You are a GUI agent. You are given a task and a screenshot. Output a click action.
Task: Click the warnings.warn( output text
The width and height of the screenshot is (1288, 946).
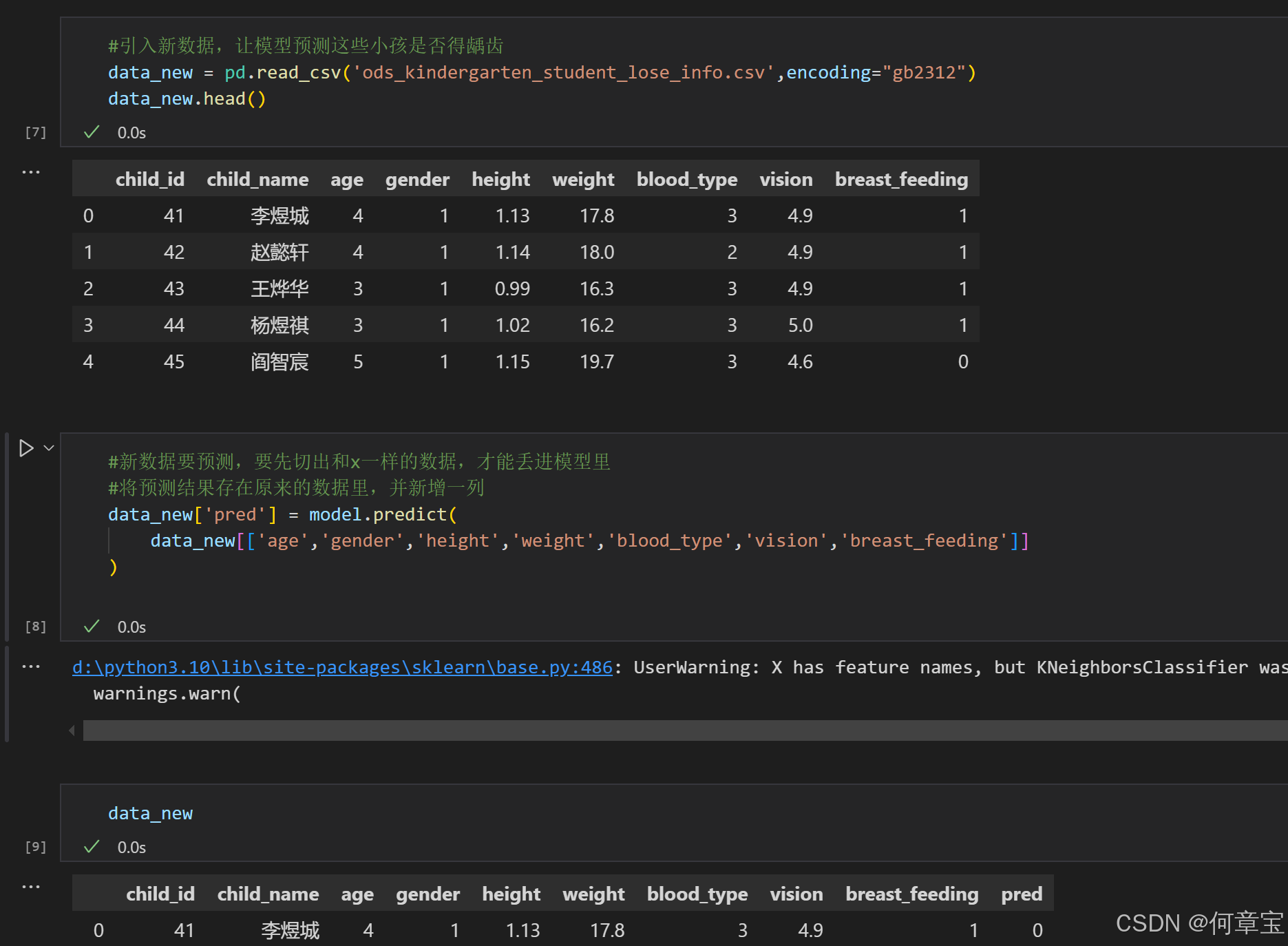pyautogui.click(x=167, y=693)
